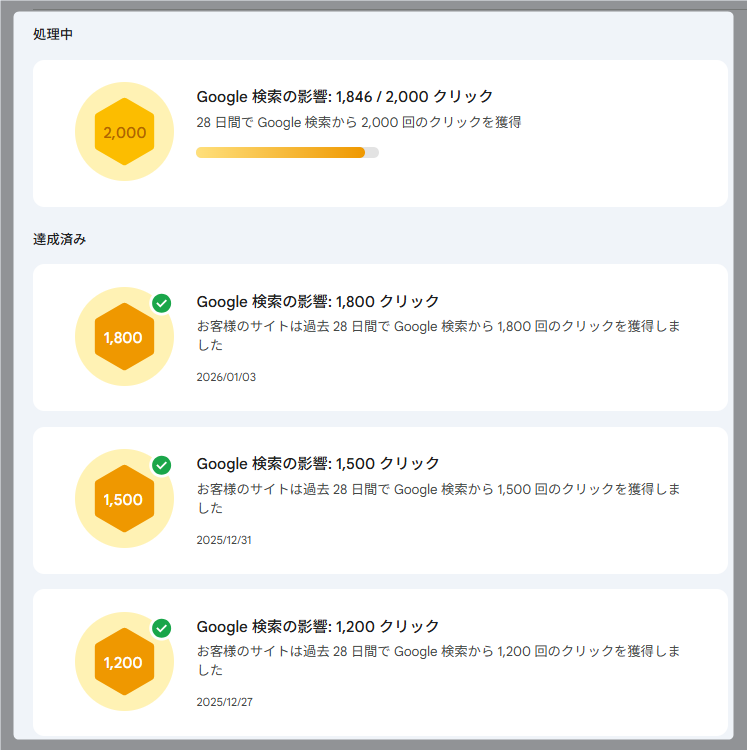This screenshot has height=750, width=747.
Task: Select the 1,800 クリック achievement title
Action: pyautogui.click(x=317, y=301)
